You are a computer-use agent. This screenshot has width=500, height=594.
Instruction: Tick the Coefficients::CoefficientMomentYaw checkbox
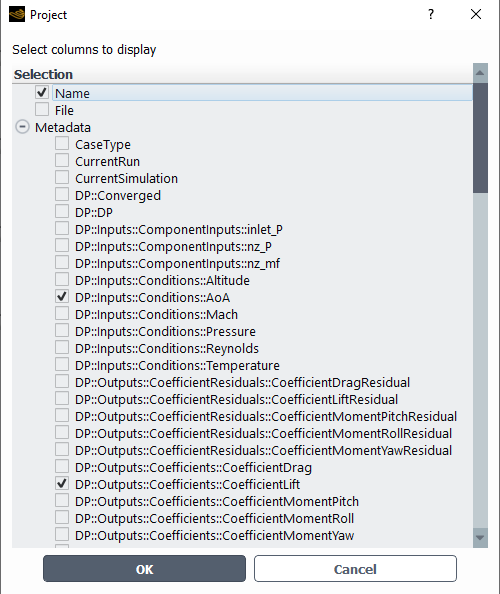pyautogui.click(x=62, y=535)
